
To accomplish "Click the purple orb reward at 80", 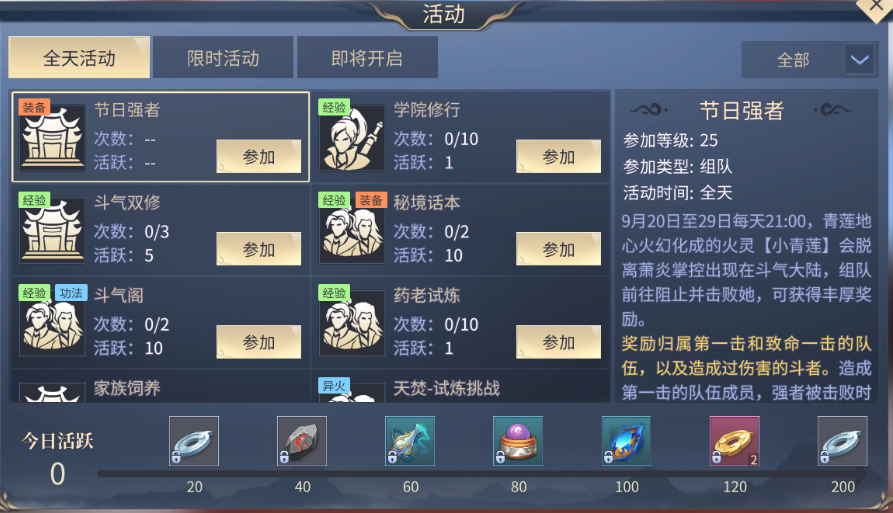I will (x=518, y=441).
